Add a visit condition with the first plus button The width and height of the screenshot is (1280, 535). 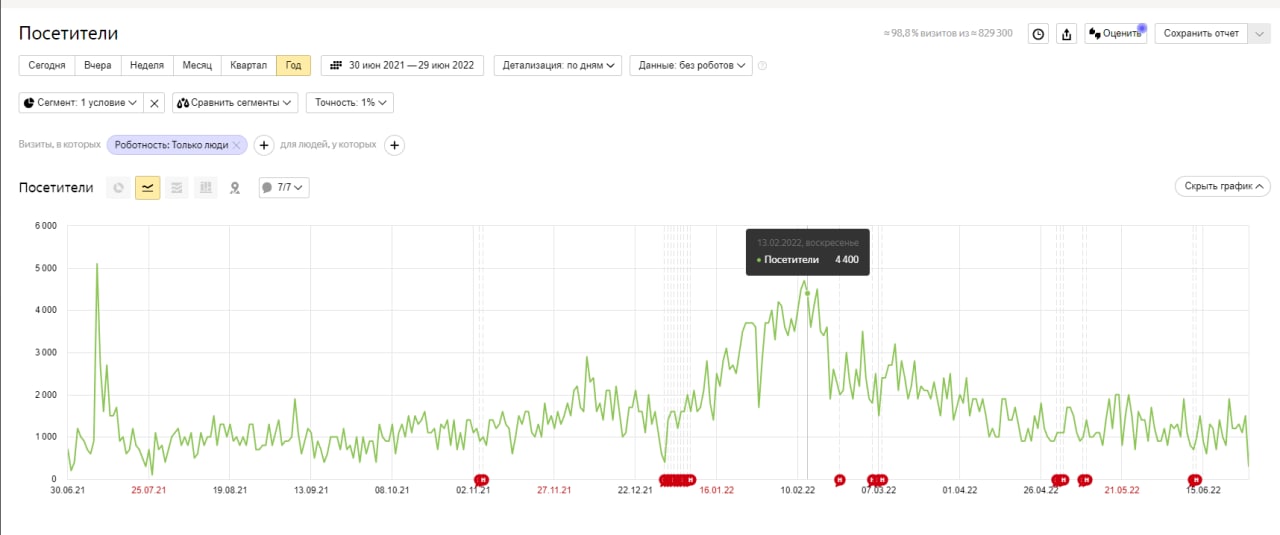264,145
